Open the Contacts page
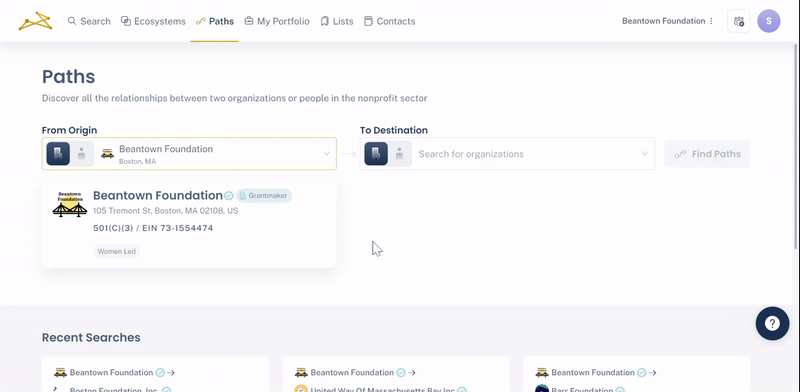 389,21
